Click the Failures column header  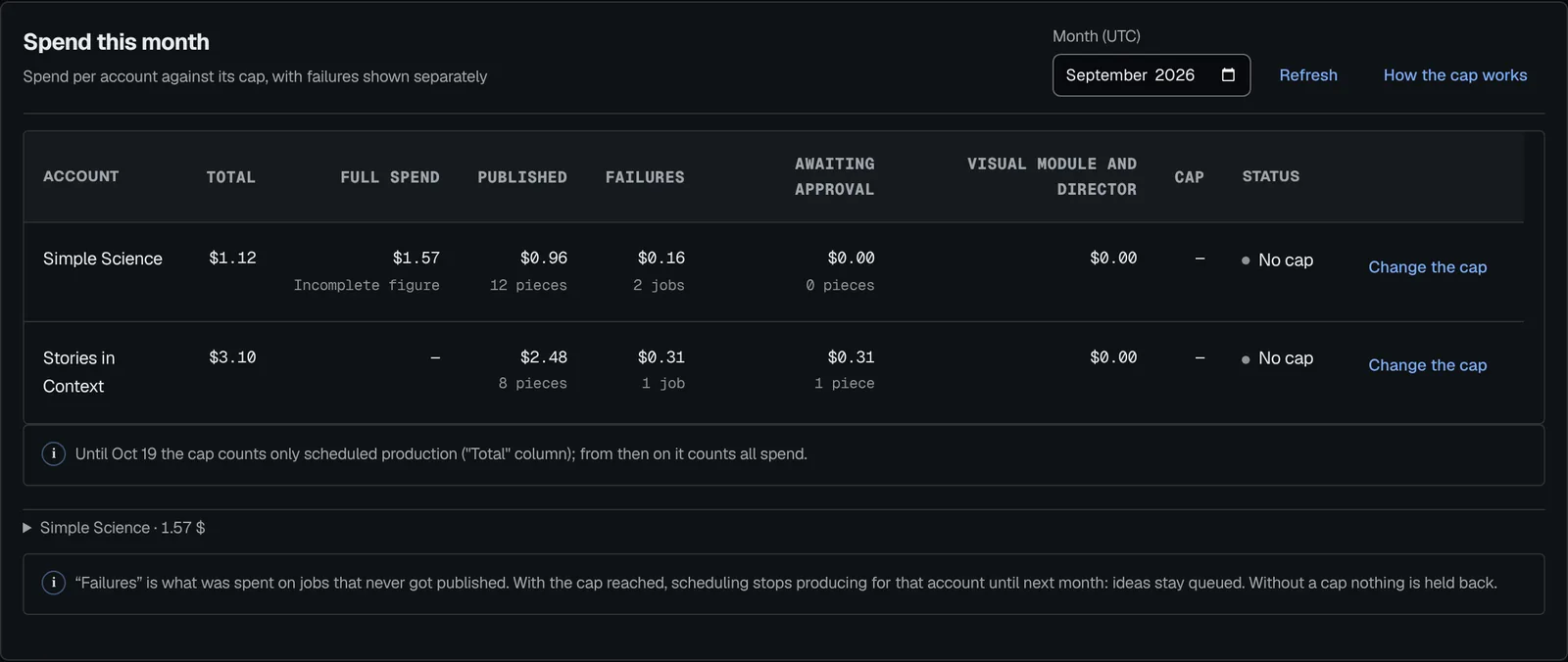[x=645, y=177]
